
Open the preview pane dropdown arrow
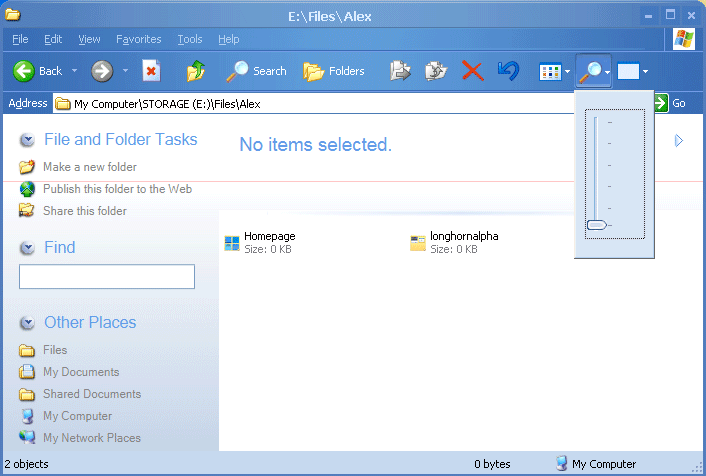[x=645, y=71]
